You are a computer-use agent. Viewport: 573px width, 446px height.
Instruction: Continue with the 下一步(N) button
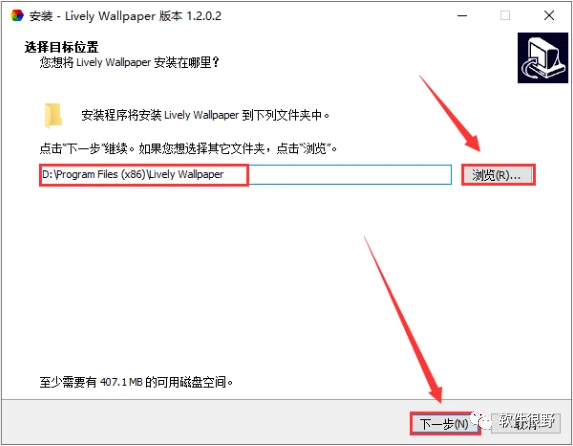click(445, 424)
